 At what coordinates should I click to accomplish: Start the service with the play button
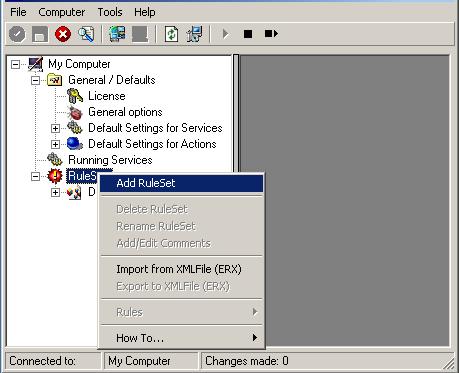pyautogui.click(x=225, y=34)
